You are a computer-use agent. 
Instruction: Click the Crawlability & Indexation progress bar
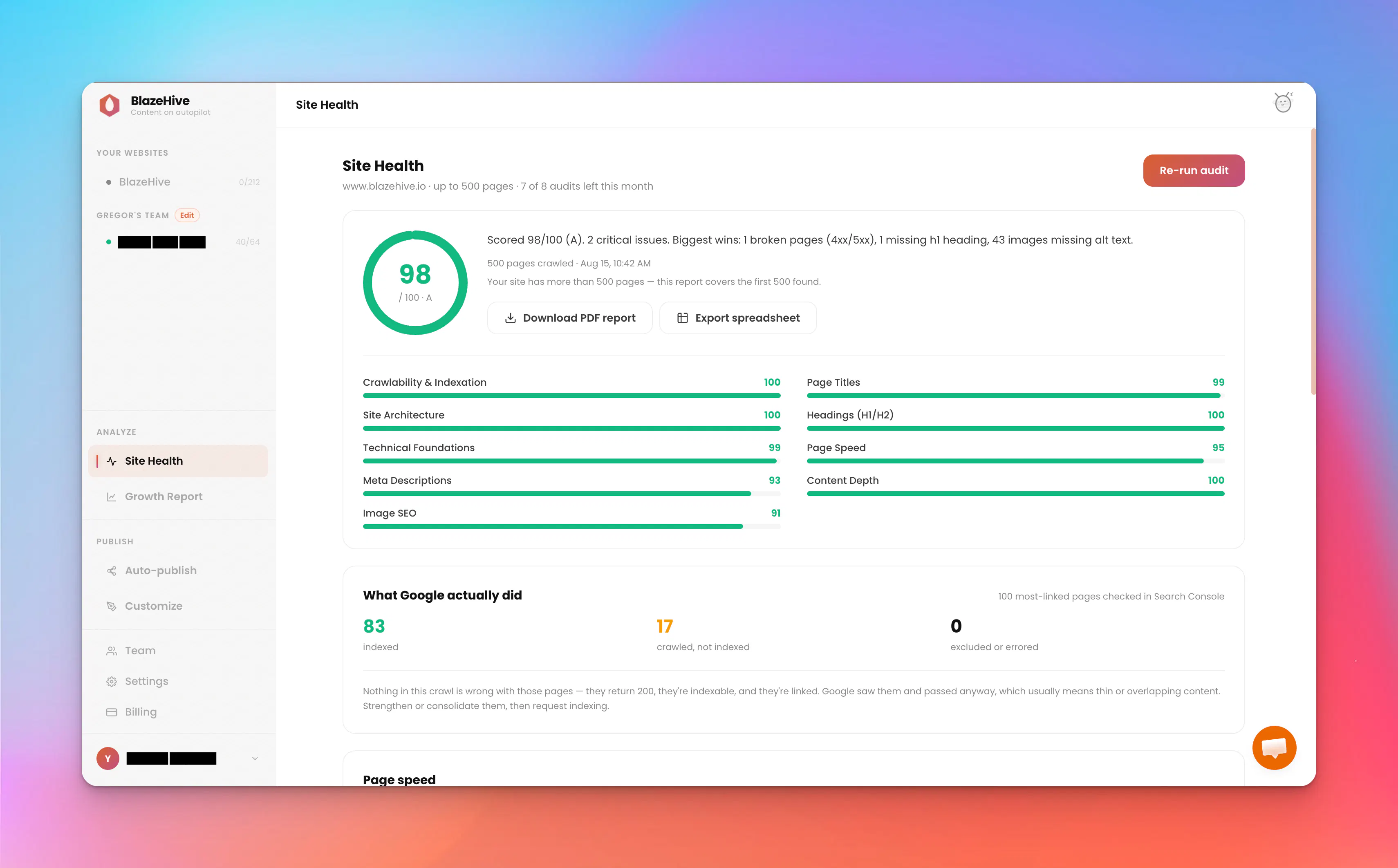click(x=571, y=396)
